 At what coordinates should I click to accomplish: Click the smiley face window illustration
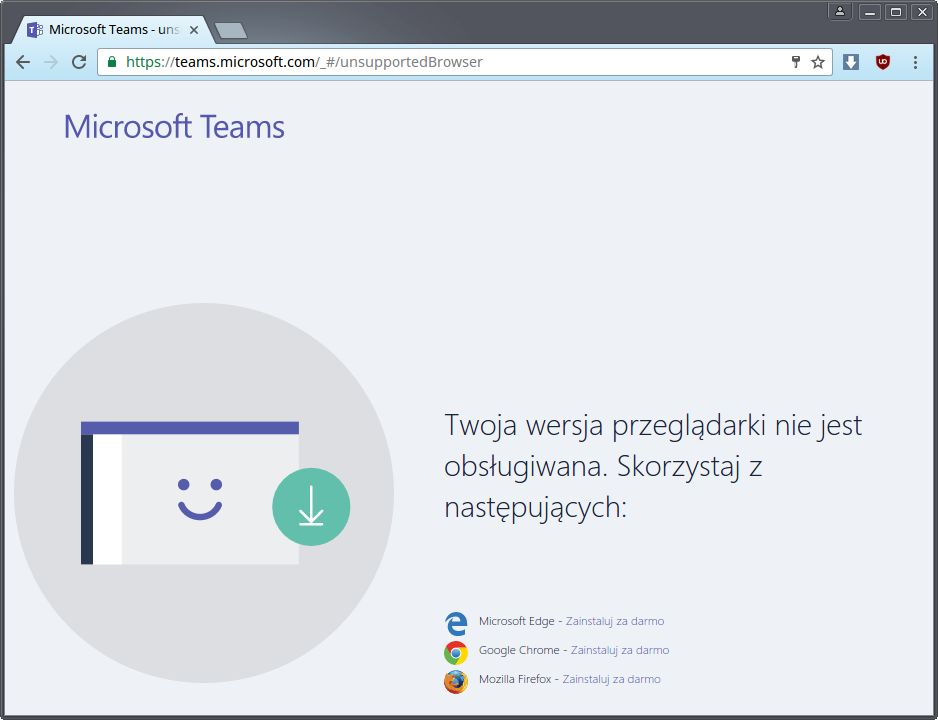pyautogui.click(x=190, y=493)
